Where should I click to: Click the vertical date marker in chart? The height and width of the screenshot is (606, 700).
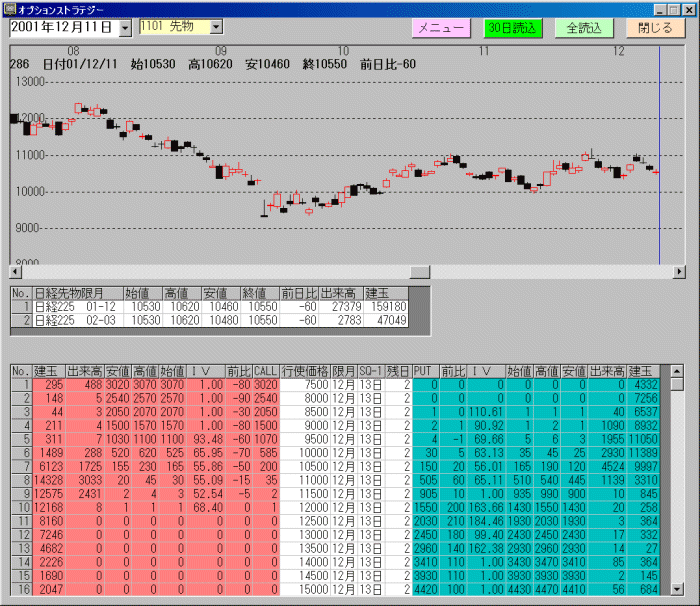(660, 150)
